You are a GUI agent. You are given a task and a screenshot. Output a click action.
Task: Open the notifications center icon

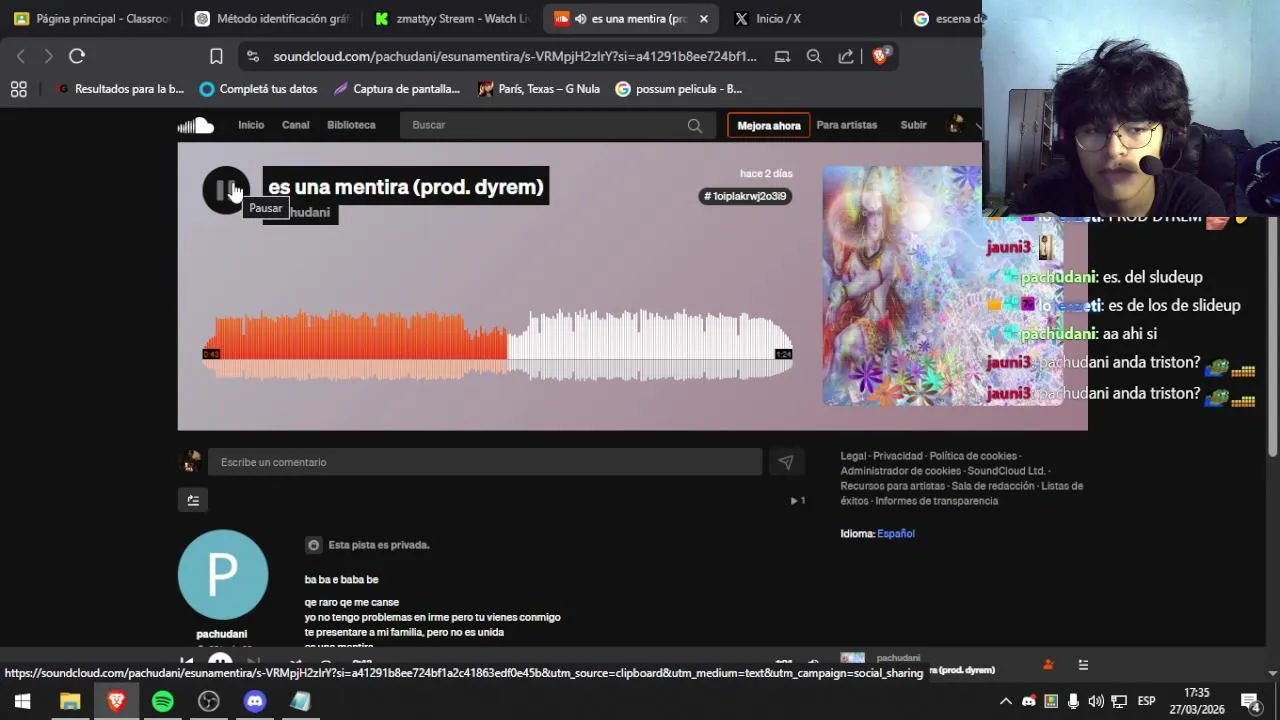pos(1250,701)
